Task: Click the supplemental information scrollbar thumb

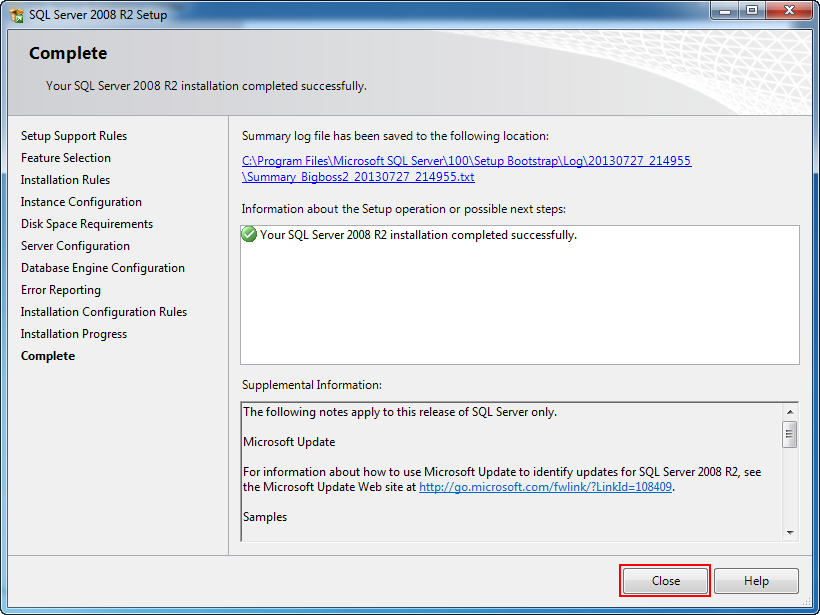Action: (790, 434)
